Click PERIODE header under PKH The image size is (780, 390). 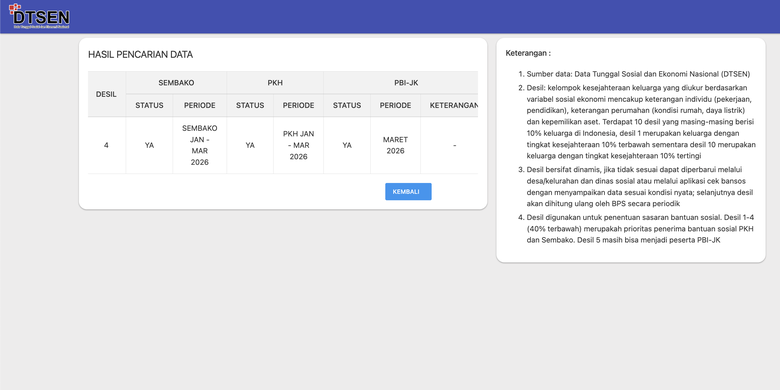pyautogui.click(x=298, y=105)
